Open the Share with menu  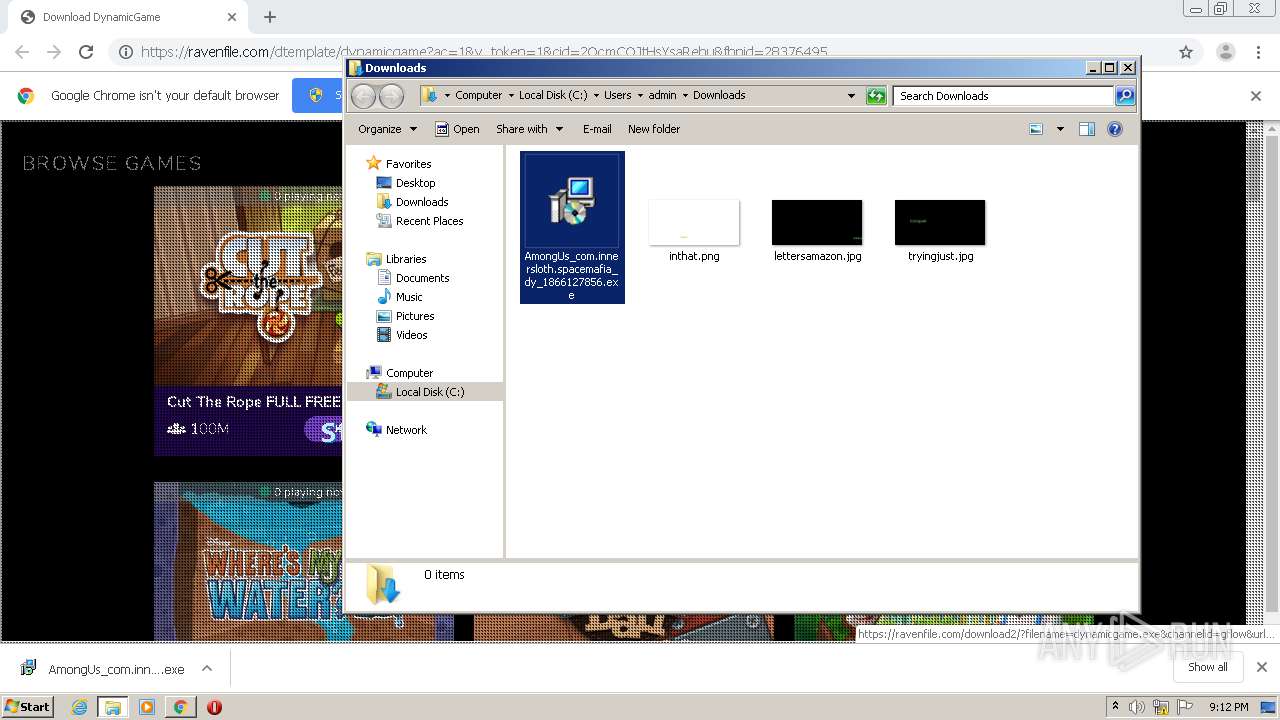click(530, 129)
